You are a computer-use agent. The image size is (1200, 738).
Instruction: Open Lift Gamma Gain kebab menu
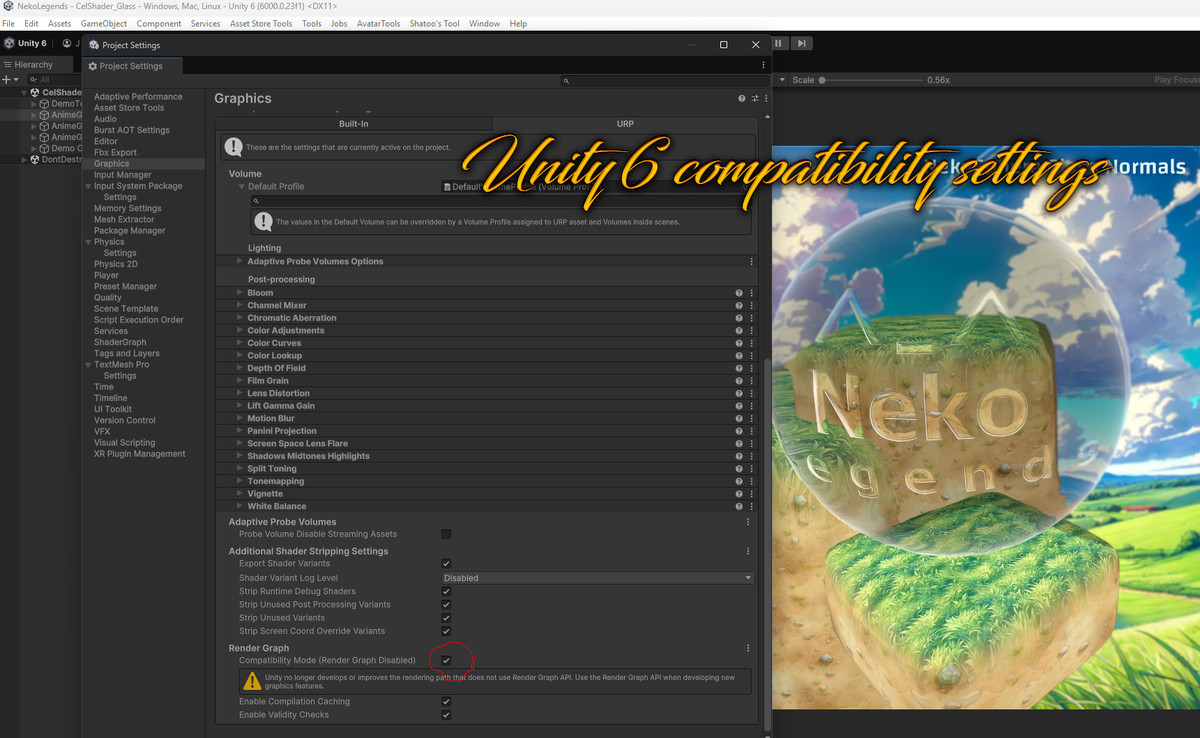pos(751,406)
